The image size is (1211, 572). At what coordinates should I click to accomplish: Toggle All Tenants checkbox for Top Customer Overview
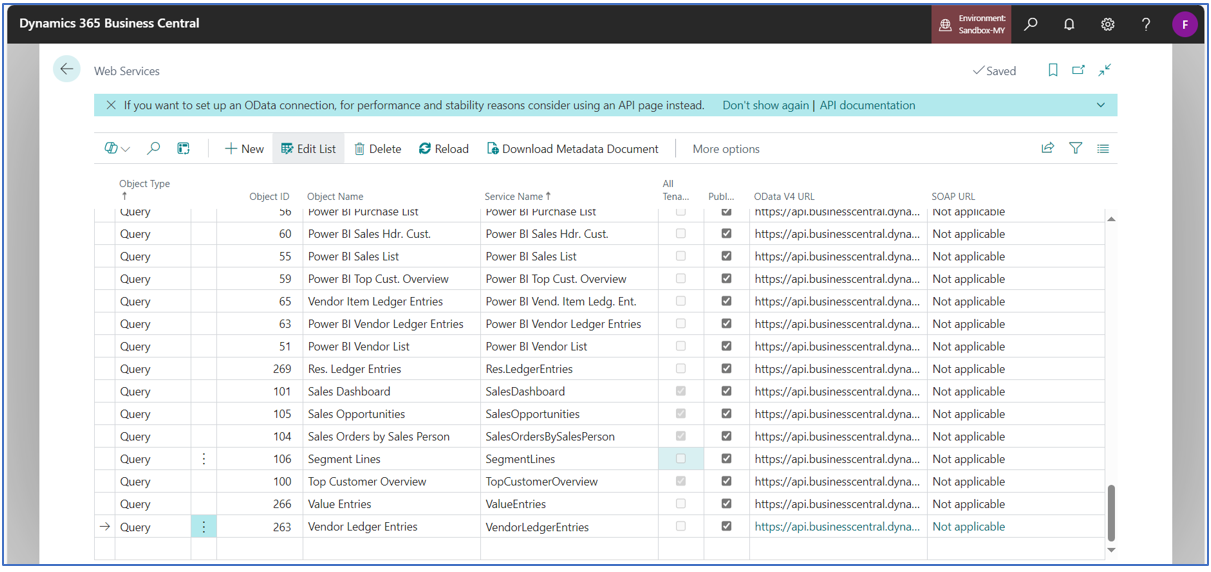(x=681, y=481)
